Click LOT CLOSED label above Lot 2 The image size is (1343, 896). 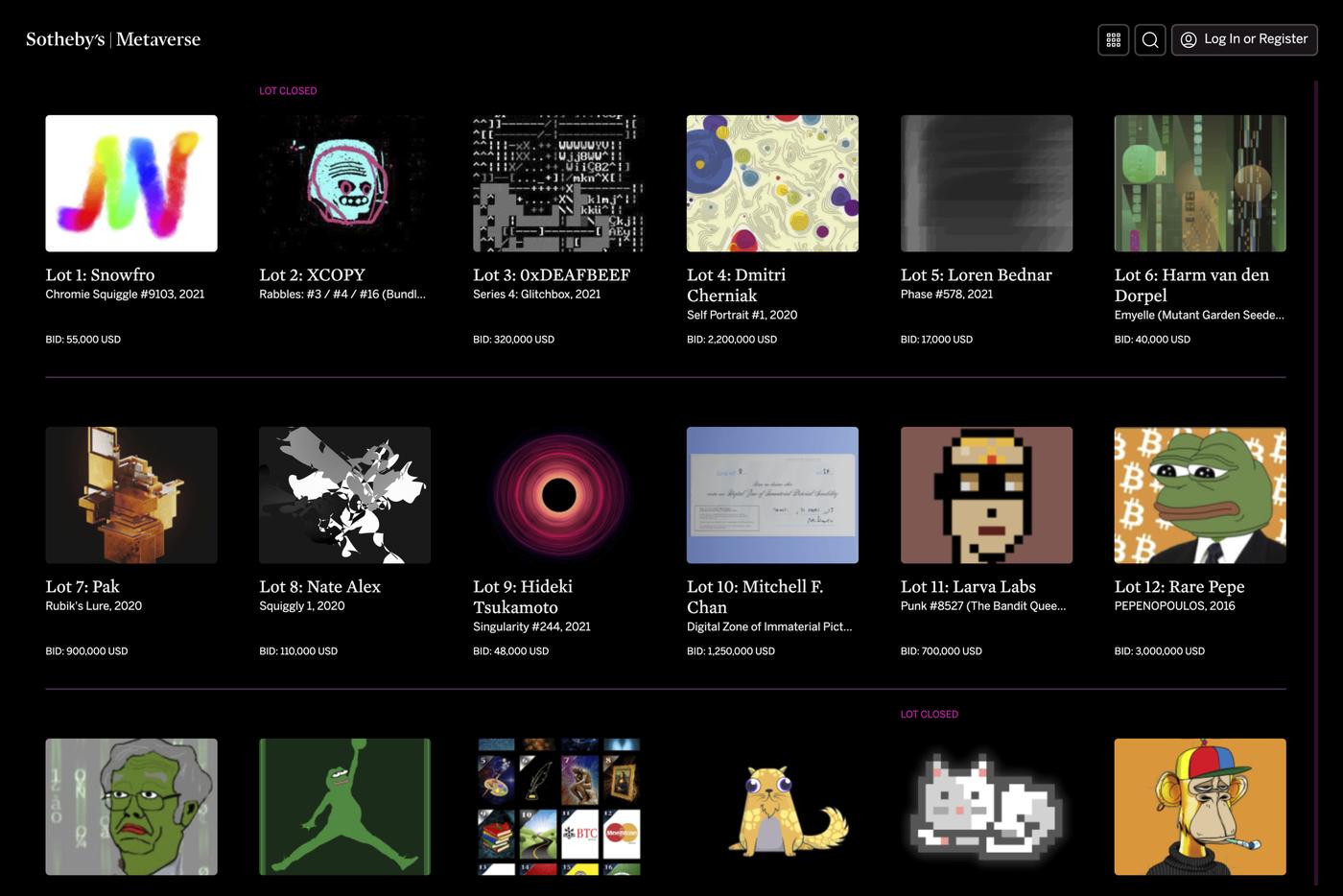288,91
